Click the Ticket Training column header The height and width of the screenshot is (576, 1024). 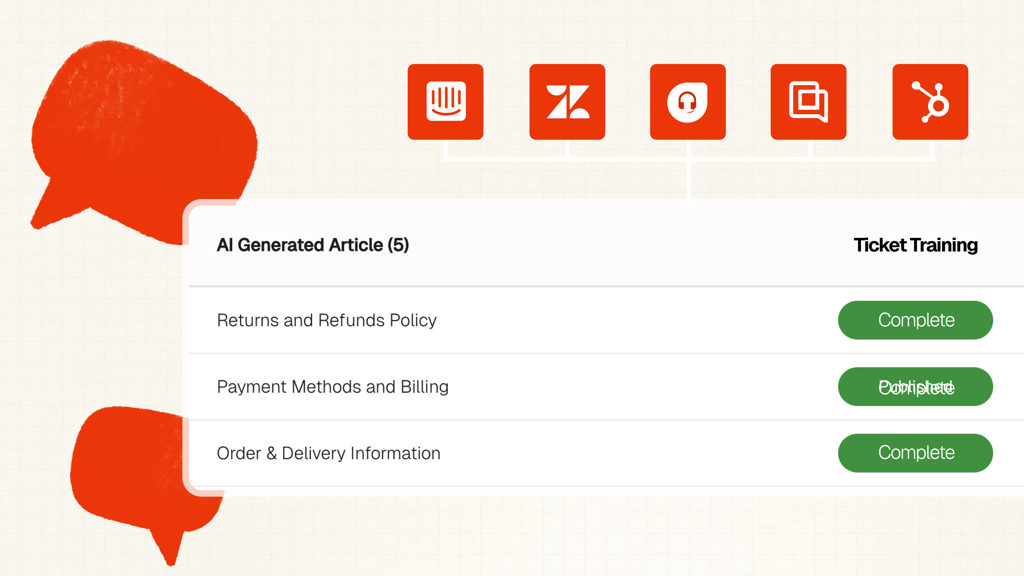916,245
